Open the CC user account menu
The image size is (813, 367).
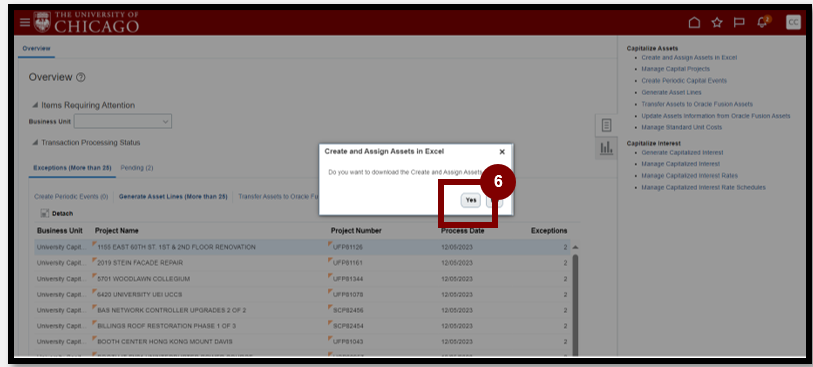click(x=793, y=22)
